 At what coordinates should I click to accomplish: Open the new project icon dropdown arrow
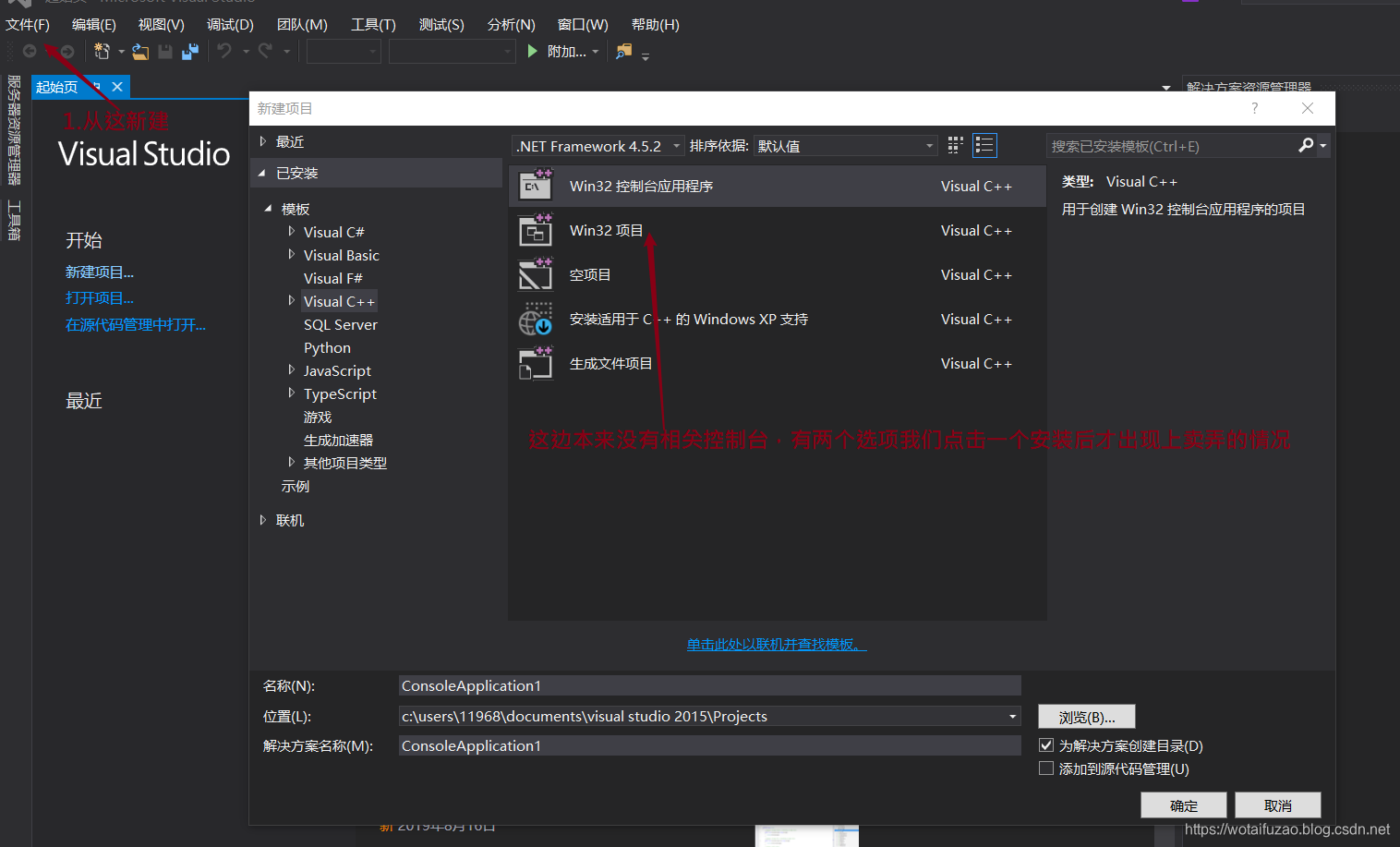click(121, 52)
